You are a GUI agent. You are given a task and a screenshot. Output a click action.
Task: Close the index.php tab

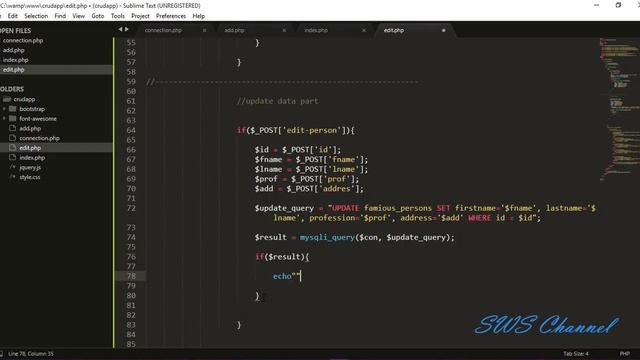(x=364, y=30)
